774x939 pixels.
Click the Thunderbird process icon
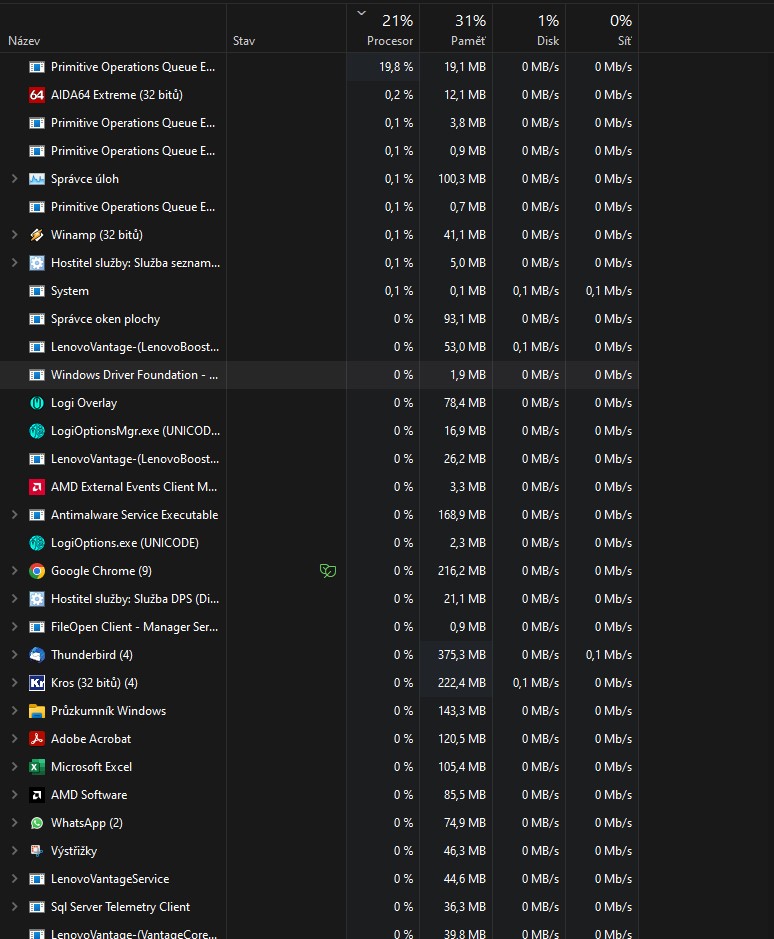pos(37,655)
